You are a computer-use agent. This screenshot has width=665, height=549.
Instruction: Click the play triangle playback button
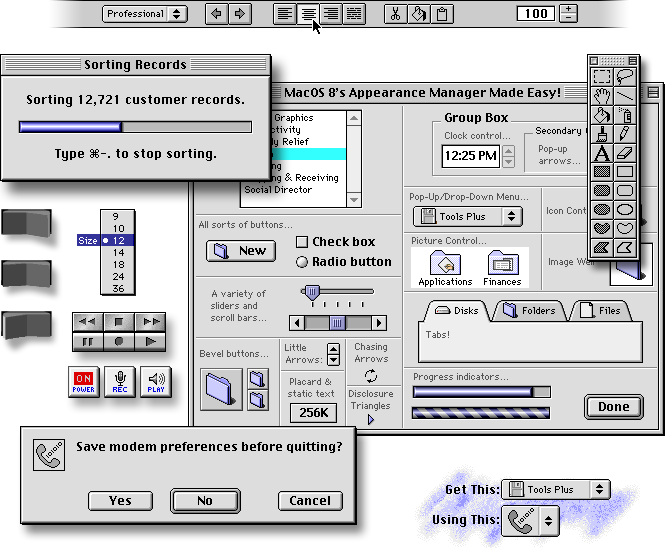[x=150, y=341]
